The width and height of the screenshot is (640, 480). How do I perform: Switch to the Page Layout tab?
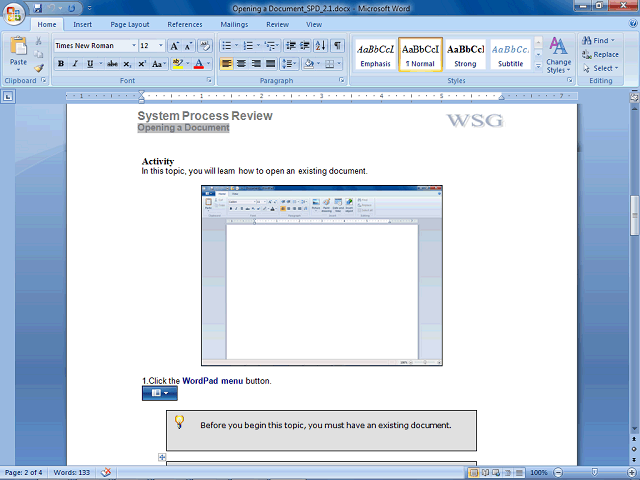[130, 24]
